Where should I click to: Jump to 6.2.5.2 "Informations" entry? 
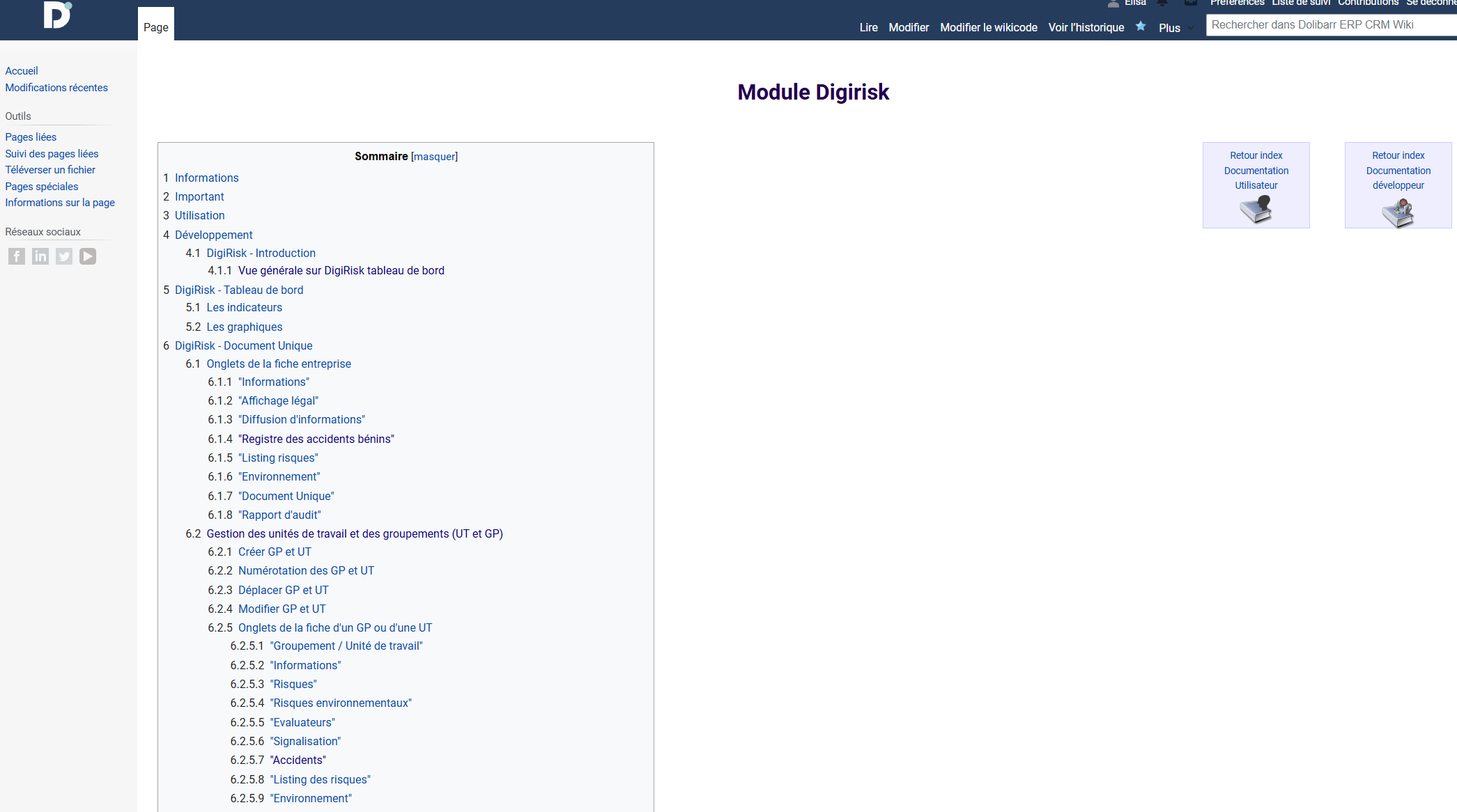(305, 665)
